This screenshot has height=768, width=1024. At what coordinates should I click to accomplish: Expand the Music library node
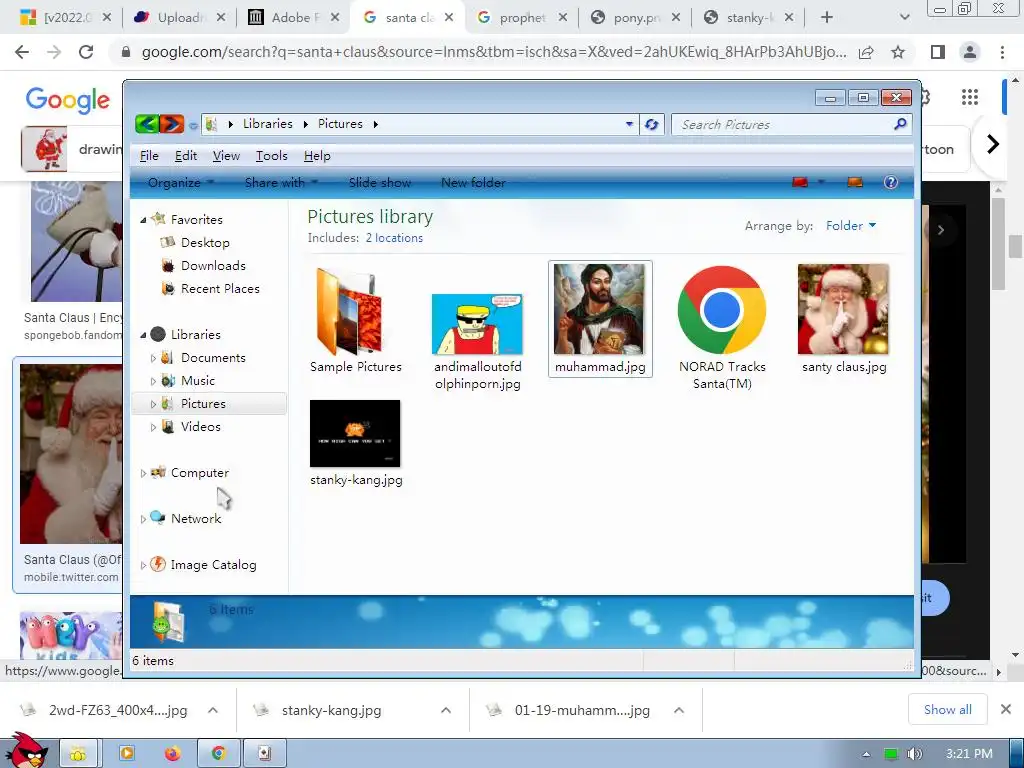pos(153,381)
